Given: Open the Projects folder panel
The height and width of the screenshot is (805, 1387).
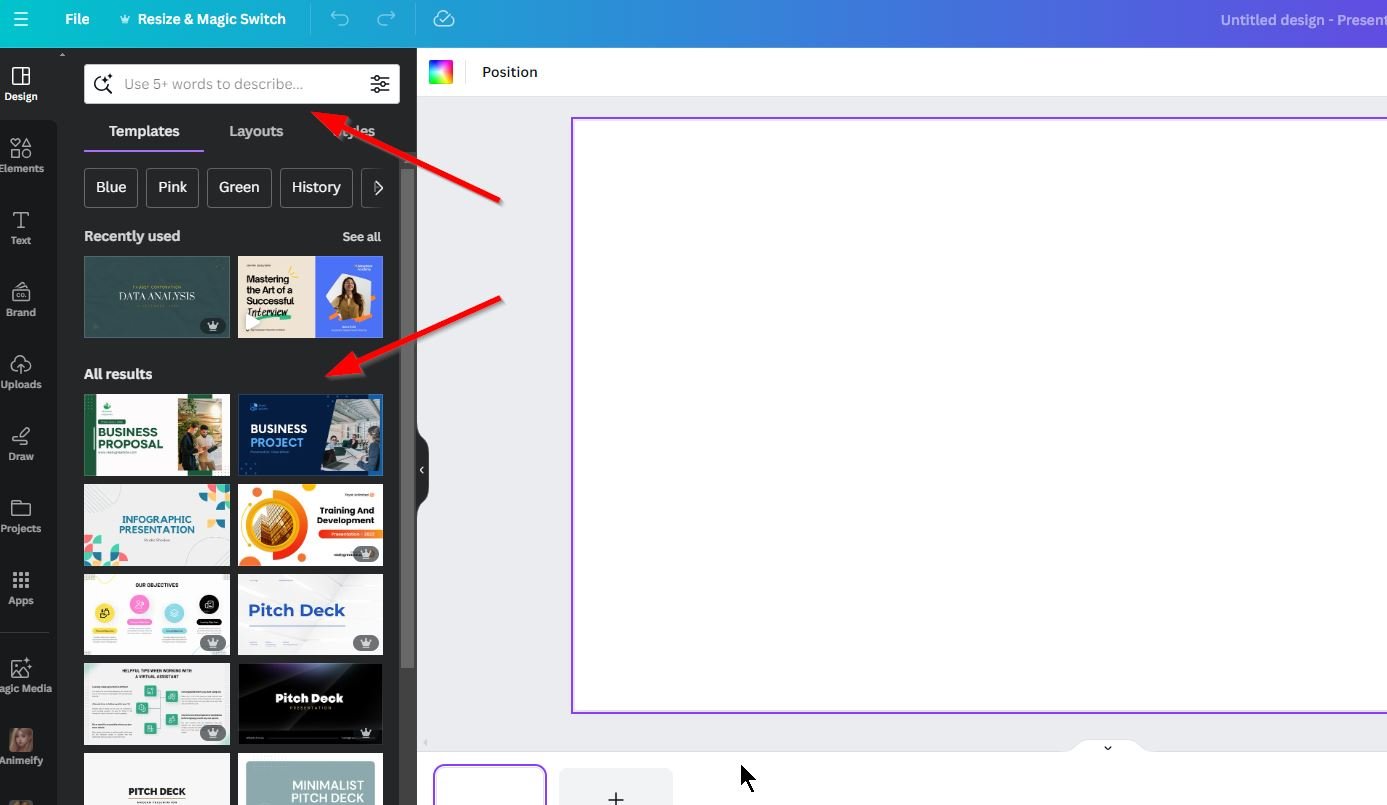Looking at the screenshot, I should (x=21, y=515).
